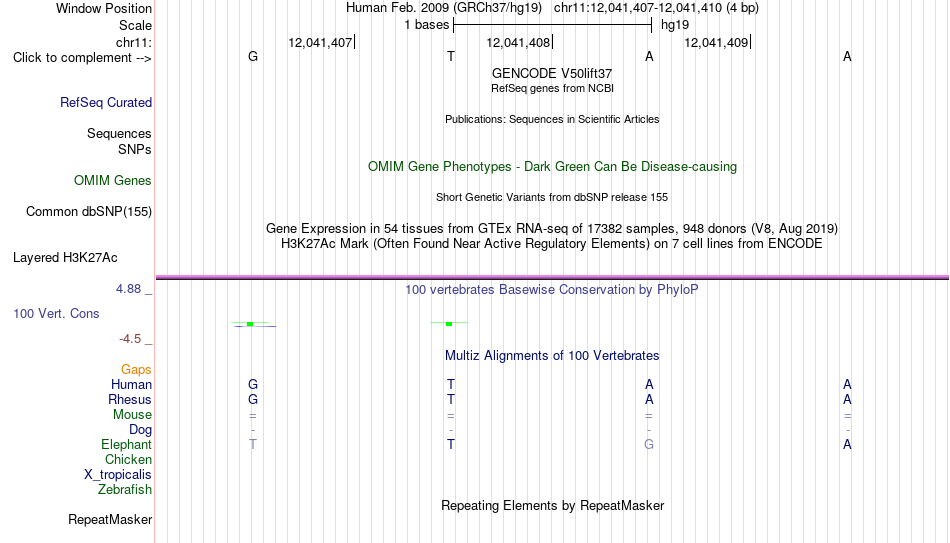Viewport: 950px width, 543px height.
Task: Click the Sequences label on the left
Action: (119, 133)
